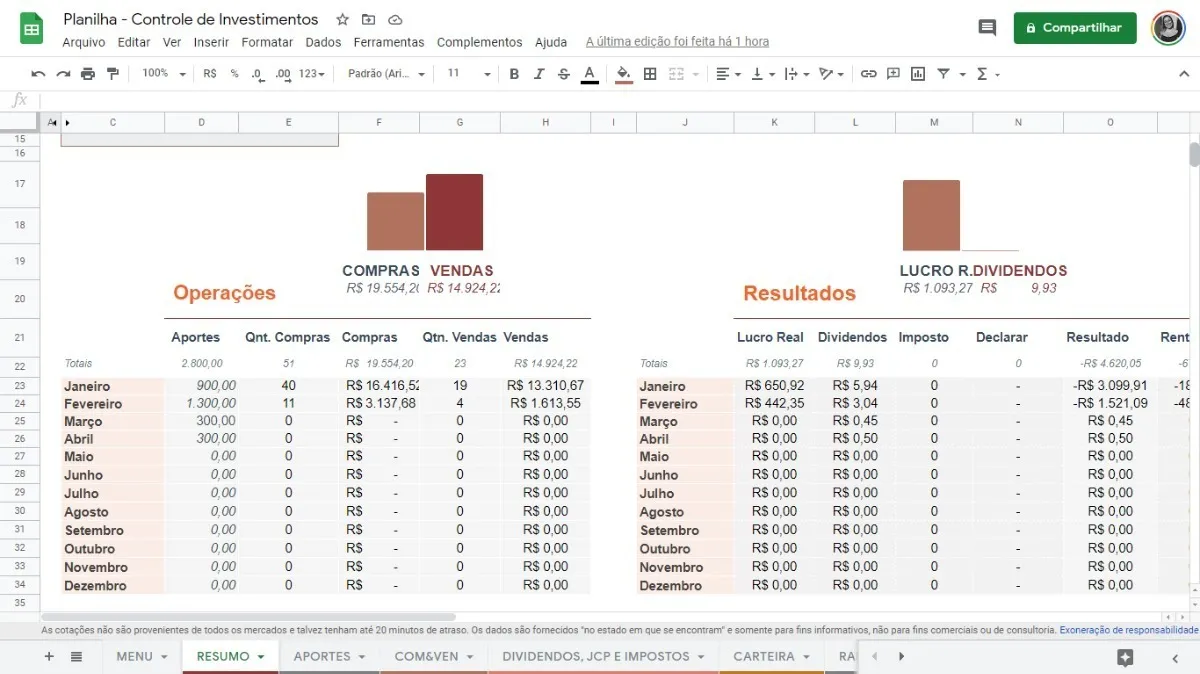
Task: Open the Ferramentas menu
Action: (x=389, y=42)
